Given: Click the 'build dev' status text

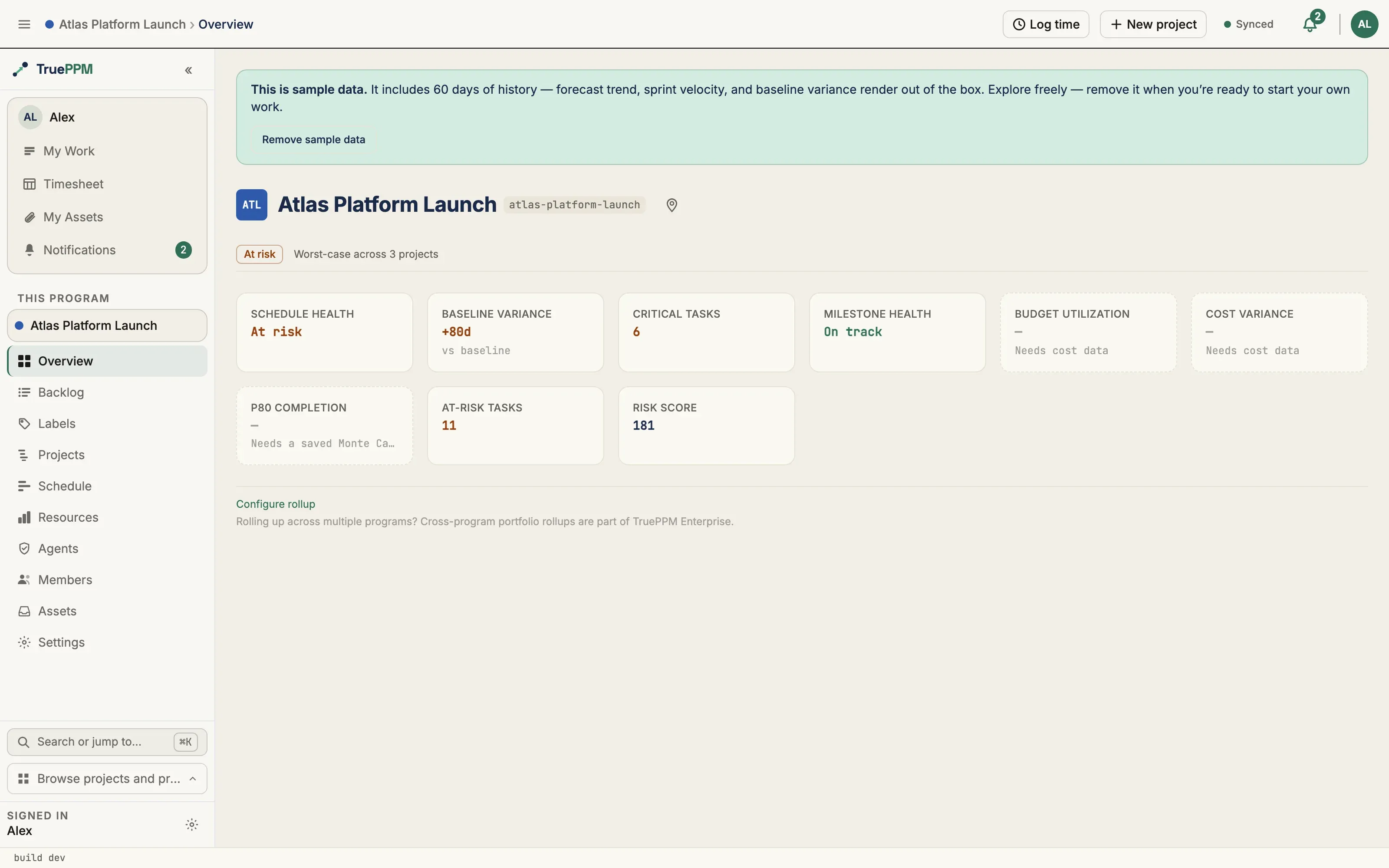Looking at the screenshot, I should point(39,858).
